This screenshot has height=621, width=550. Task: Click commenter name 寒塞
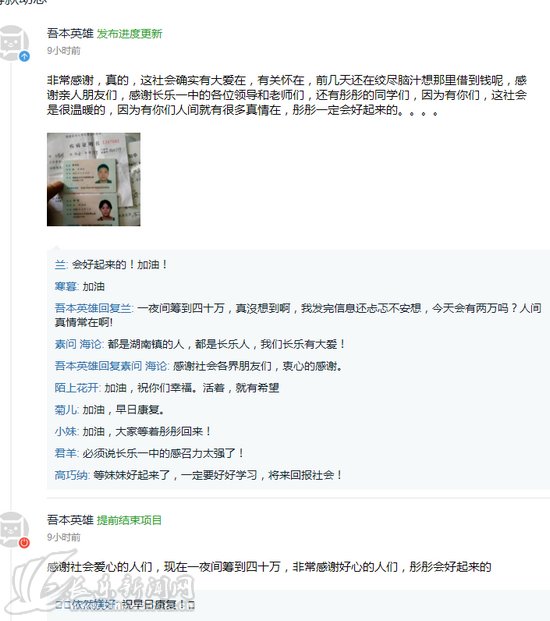point(66,286)
